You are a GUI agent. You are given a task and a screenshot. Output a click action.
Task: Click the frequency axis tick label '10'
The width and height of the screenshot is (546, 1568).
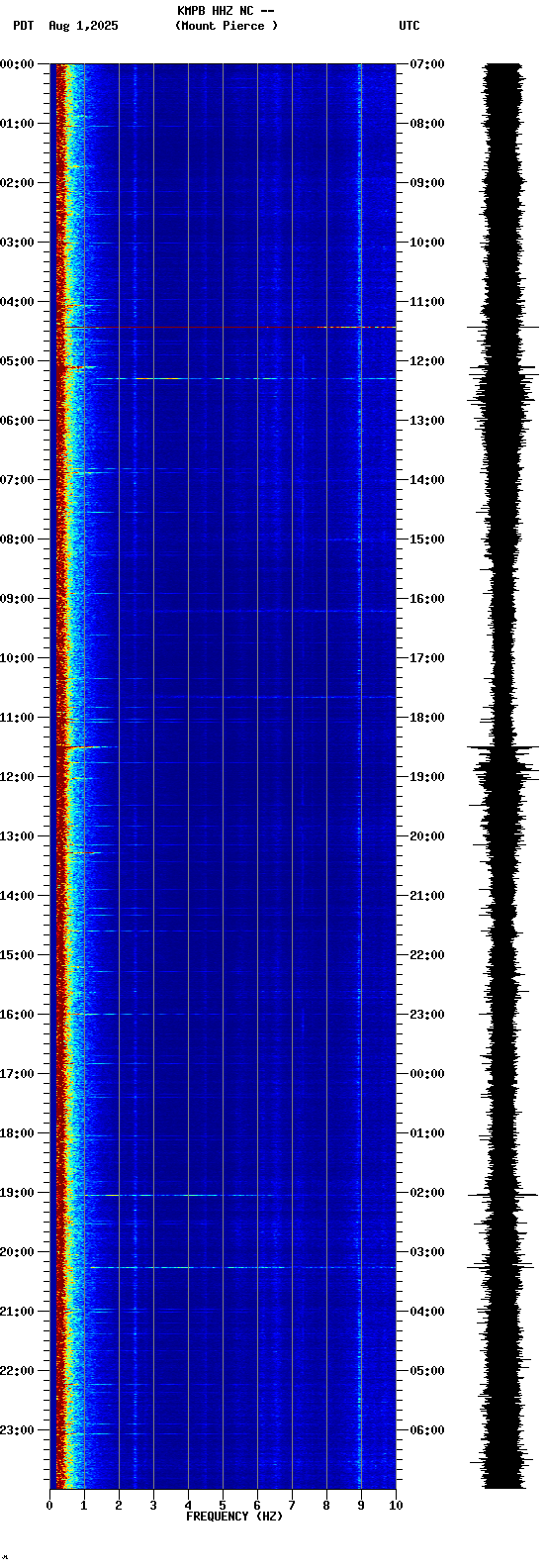click(396, 1506)
